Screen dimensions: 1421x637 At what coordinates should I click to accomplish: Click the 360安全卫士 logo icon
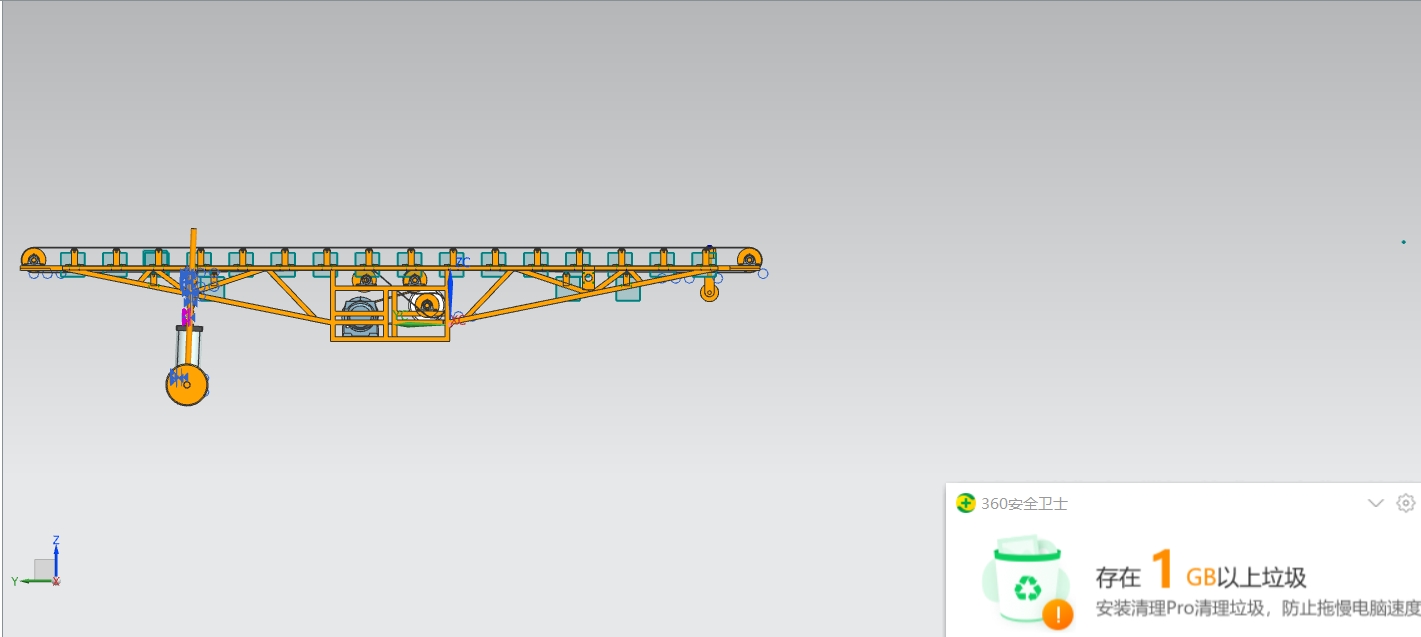tap(966, 503)
